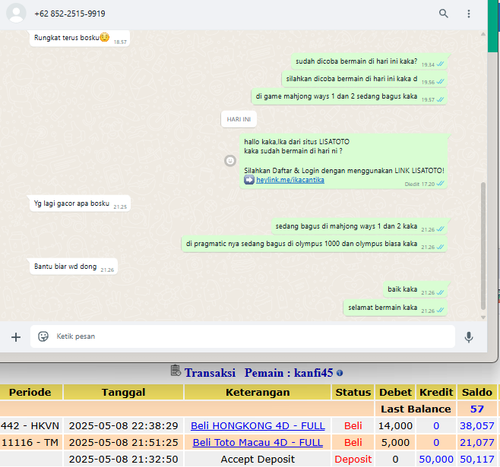The image size is (500, 467).
Task: Open contact profile avatar picture
Action: pyautogui.click(x=16, y=13)
